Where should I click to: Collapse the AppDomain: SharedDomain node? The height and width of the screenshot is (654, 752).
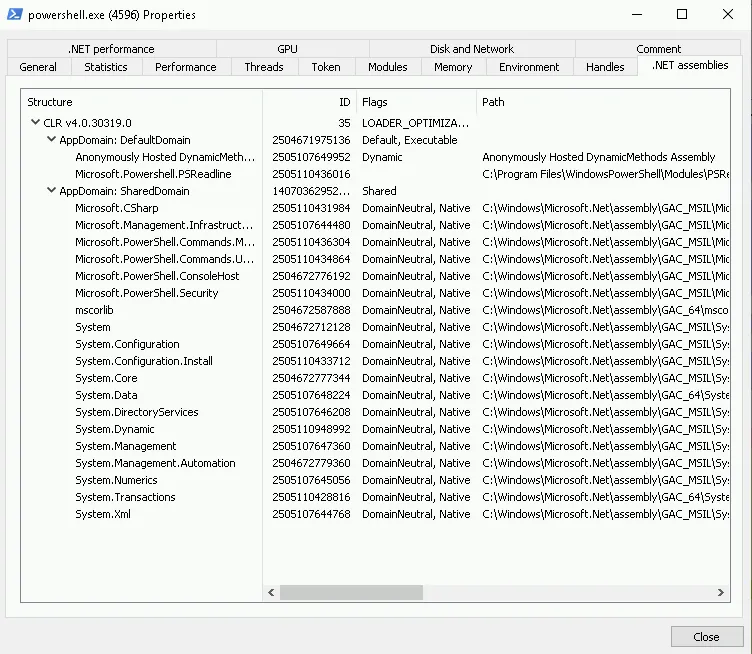pyautogui.click(x=51, y=190)
